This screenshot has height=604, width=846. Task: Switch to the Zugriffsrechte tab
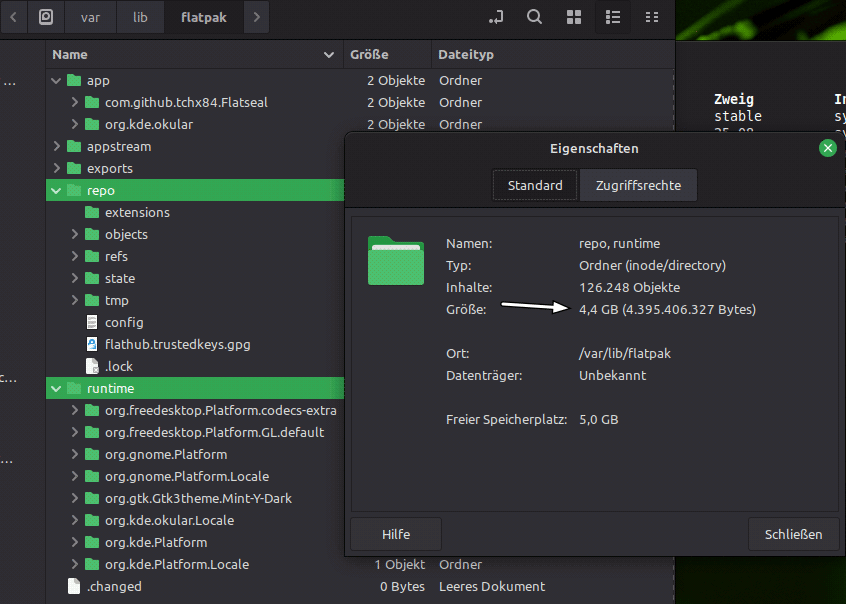click(x=638, y=185)
